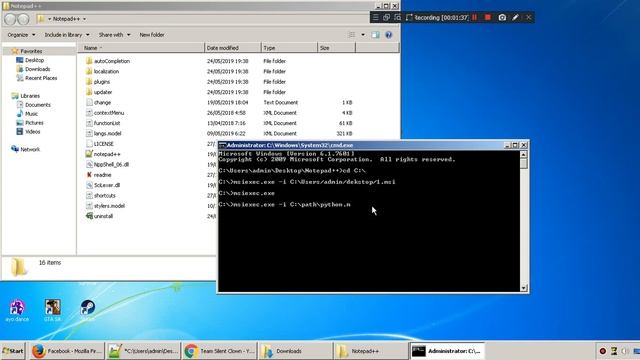This screenshot has width=640, height=360.
Task: Pause the screen recording
Action: click(475, 17)
